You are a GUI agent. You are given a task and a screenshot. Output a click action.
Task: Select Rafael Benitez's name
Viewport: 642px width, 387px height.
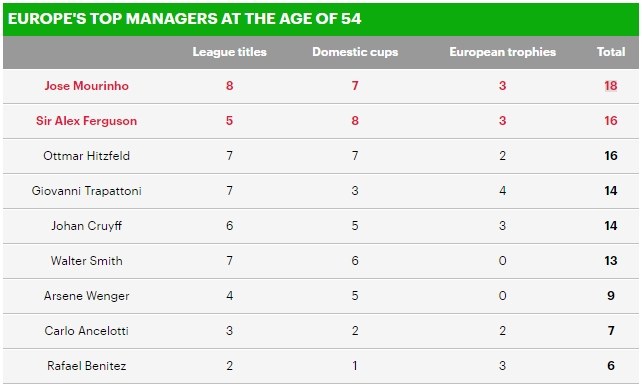86,366
